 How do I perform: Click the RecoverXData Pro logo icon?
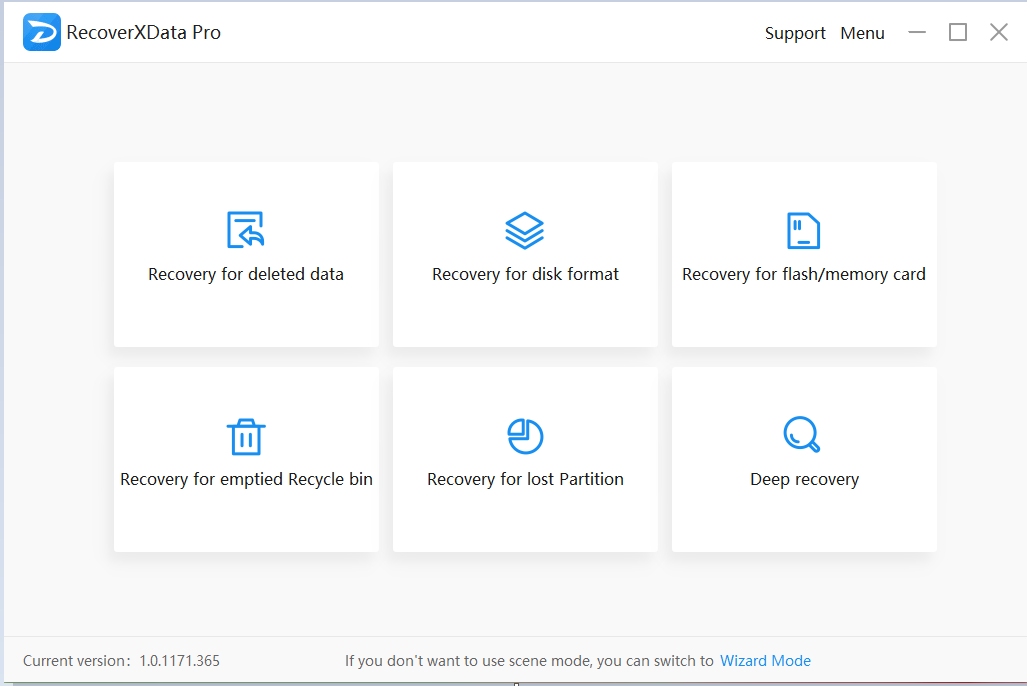click(42, 32)
